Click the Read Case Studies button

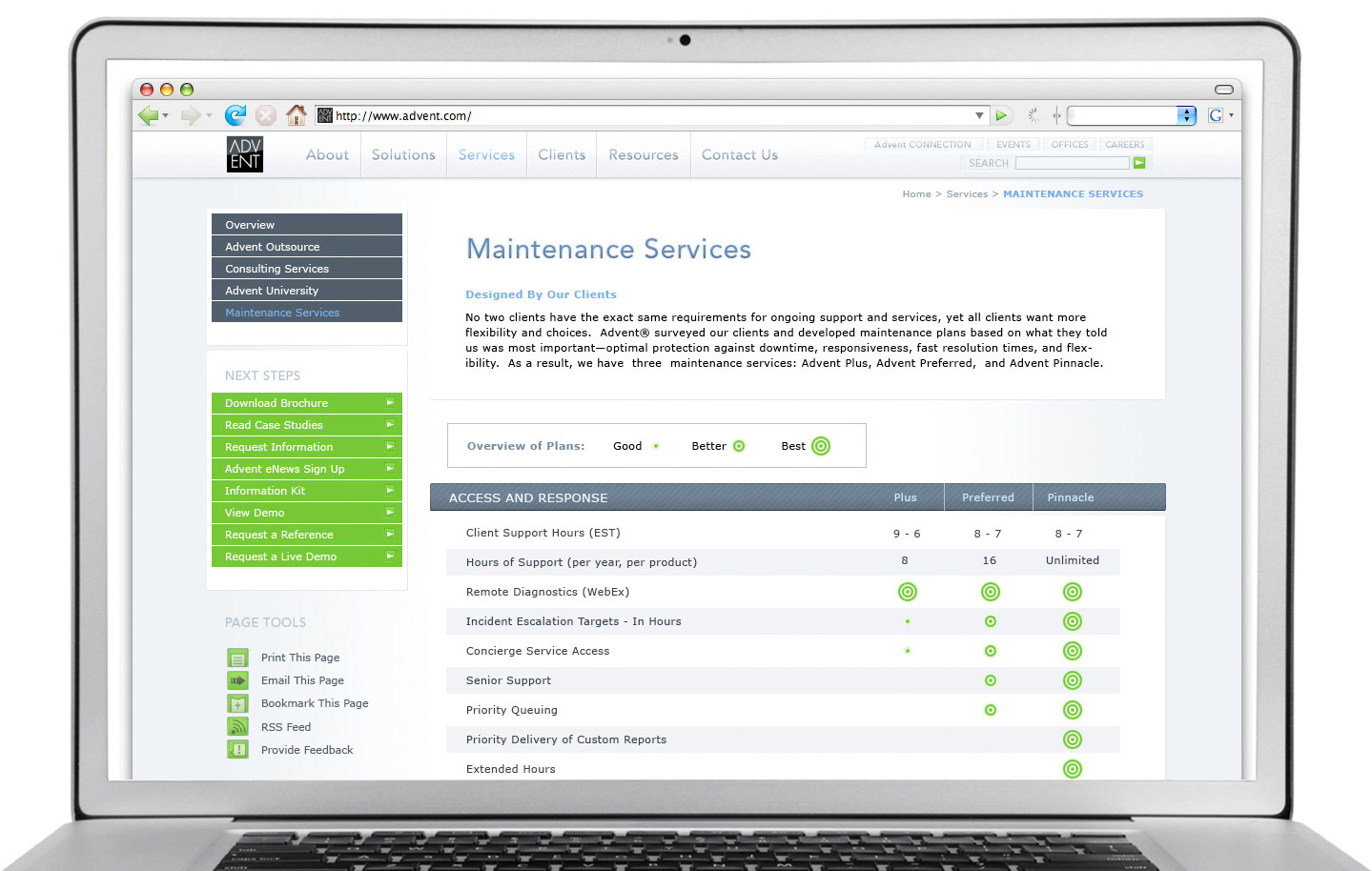[307, 425]
